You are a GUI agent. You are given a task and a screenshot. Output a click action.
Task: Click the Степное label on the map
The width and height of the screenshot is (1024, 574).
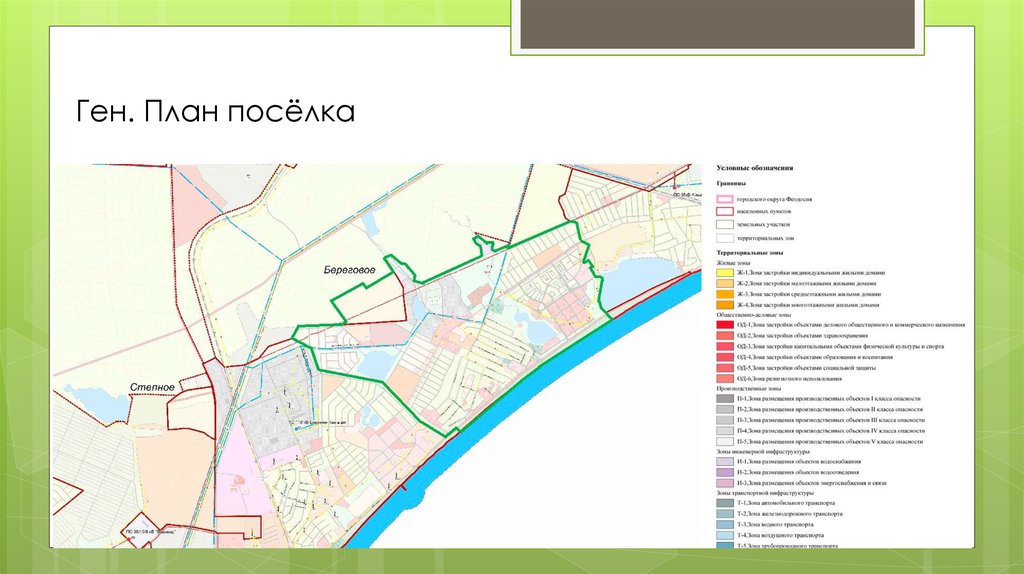click(x=152, y=386)
